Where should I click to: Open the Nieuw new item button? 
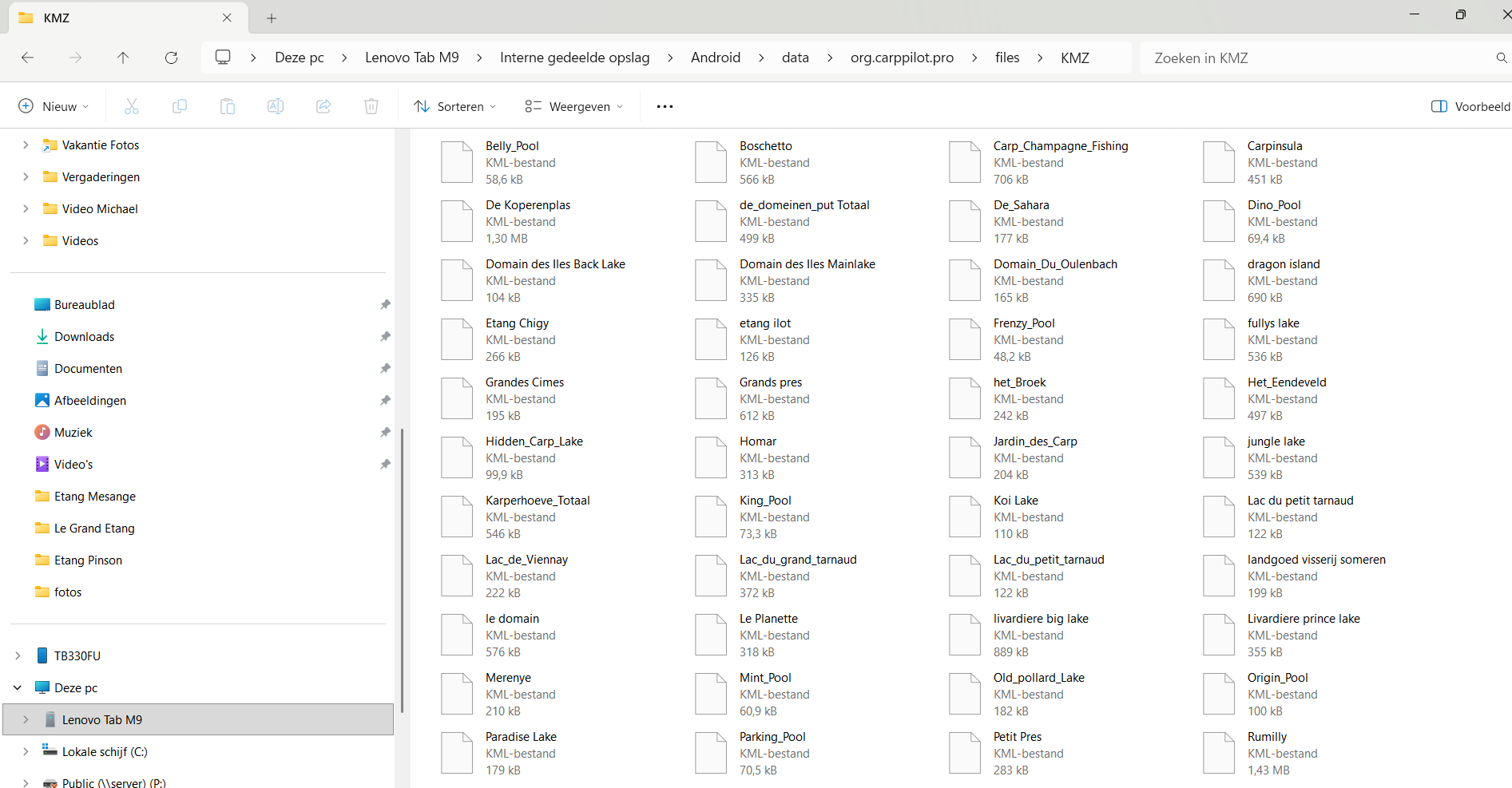point(54,106)
